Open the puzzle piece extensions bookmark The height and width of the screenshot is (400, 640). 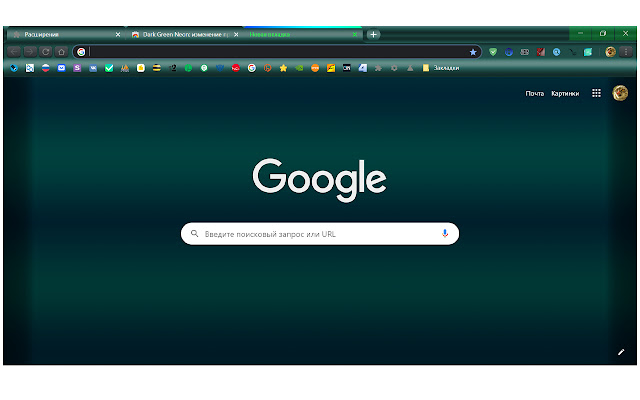(378, 68)
